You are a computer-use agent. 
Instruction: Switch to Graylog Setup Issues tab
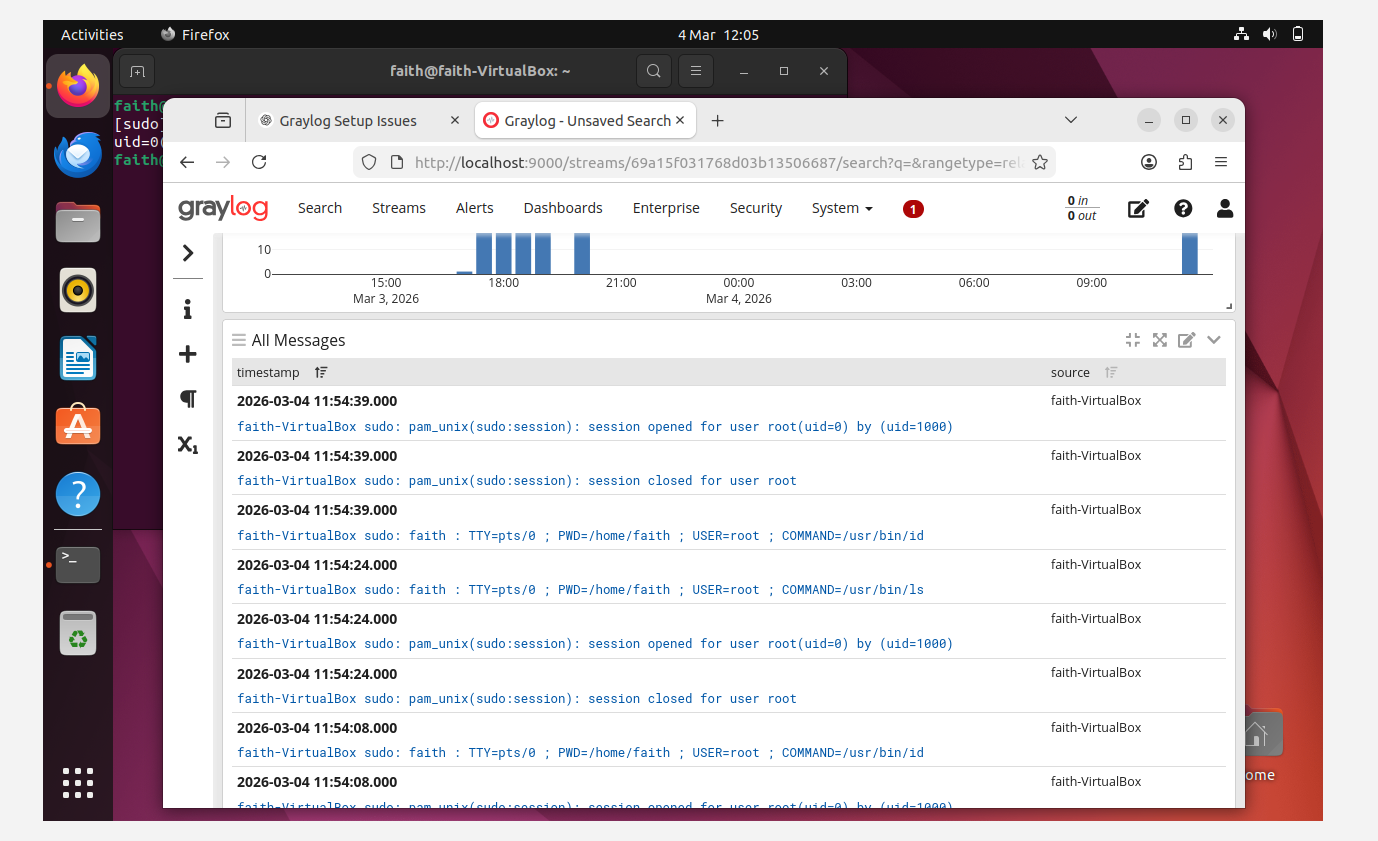tap(347, 121)
